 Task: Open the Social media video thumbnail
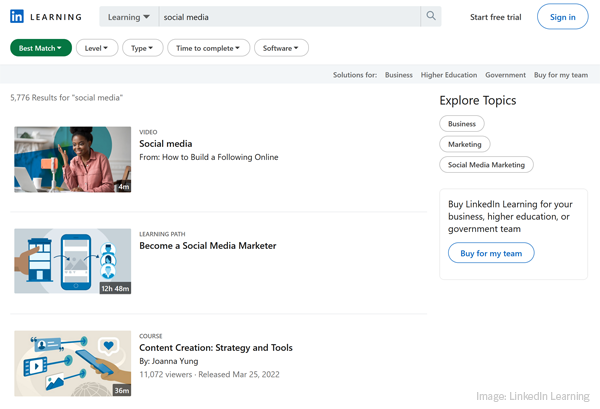73,159
